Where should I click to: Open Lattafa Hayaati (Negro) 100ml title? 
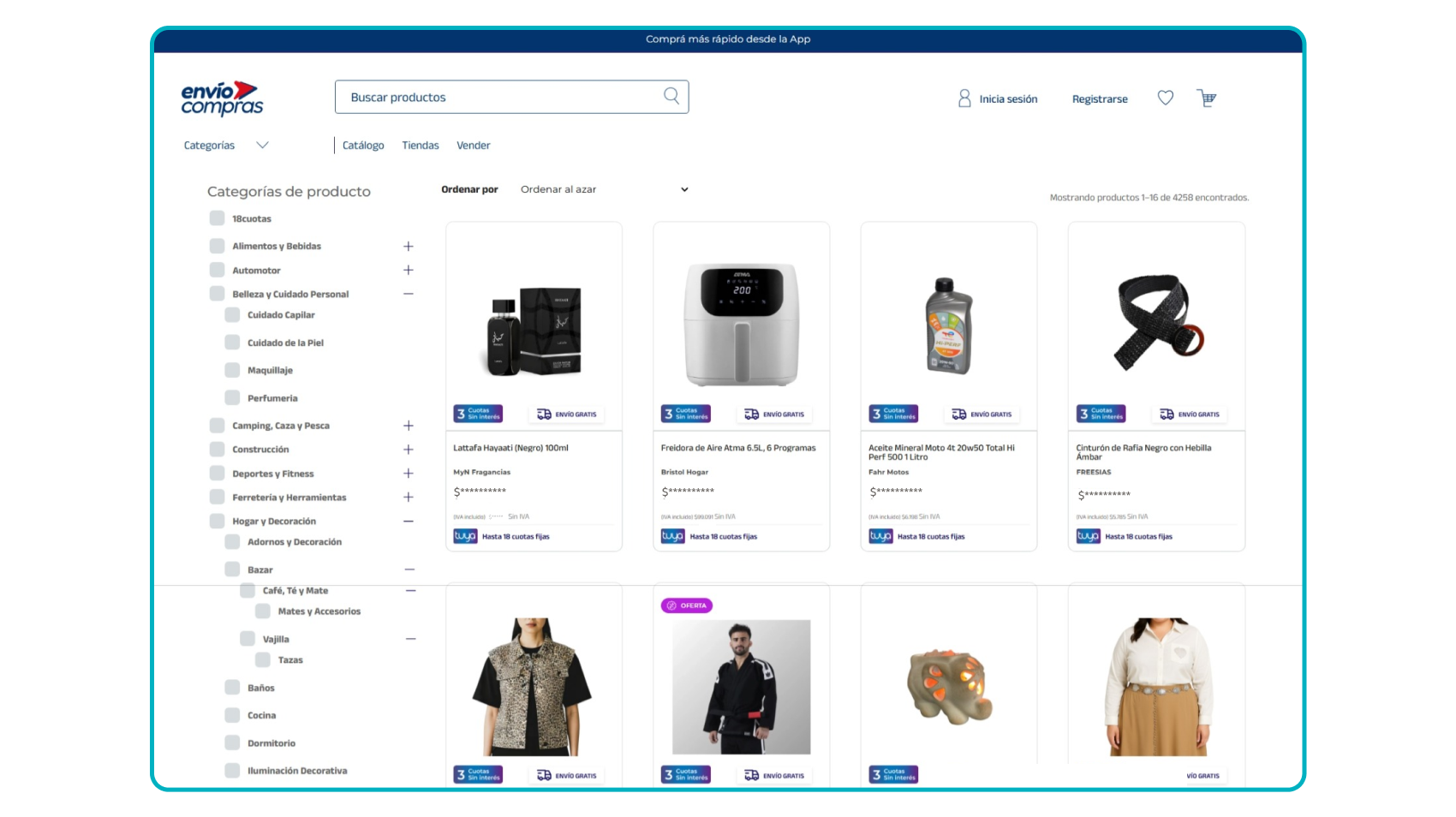pyautogui.click(x=510, y=448)
